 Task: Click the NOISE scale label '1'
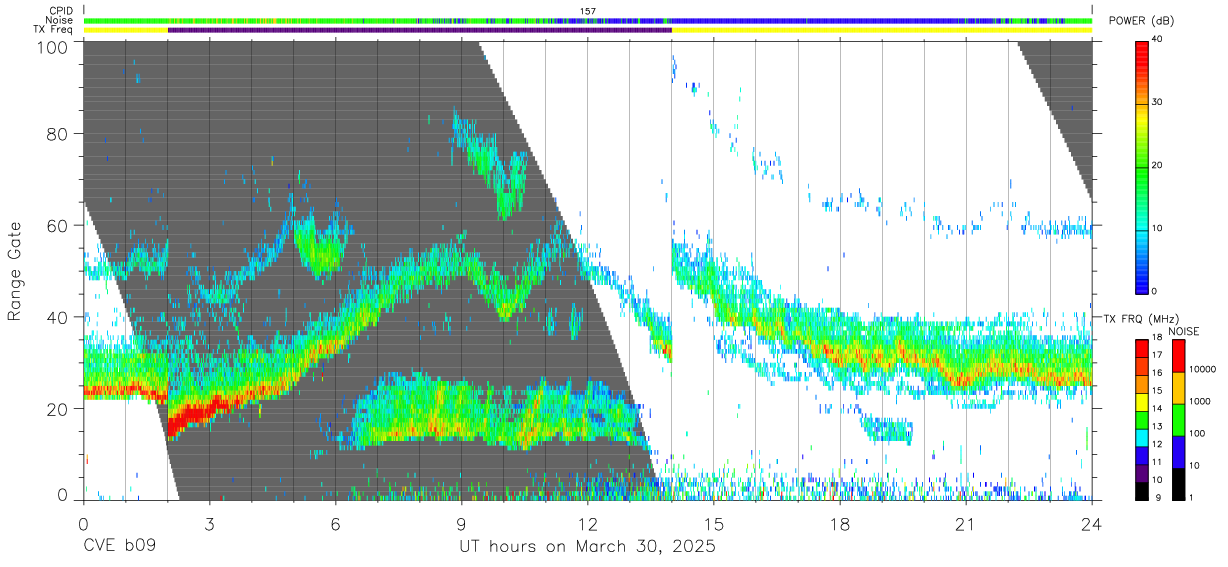(1192, 497)
